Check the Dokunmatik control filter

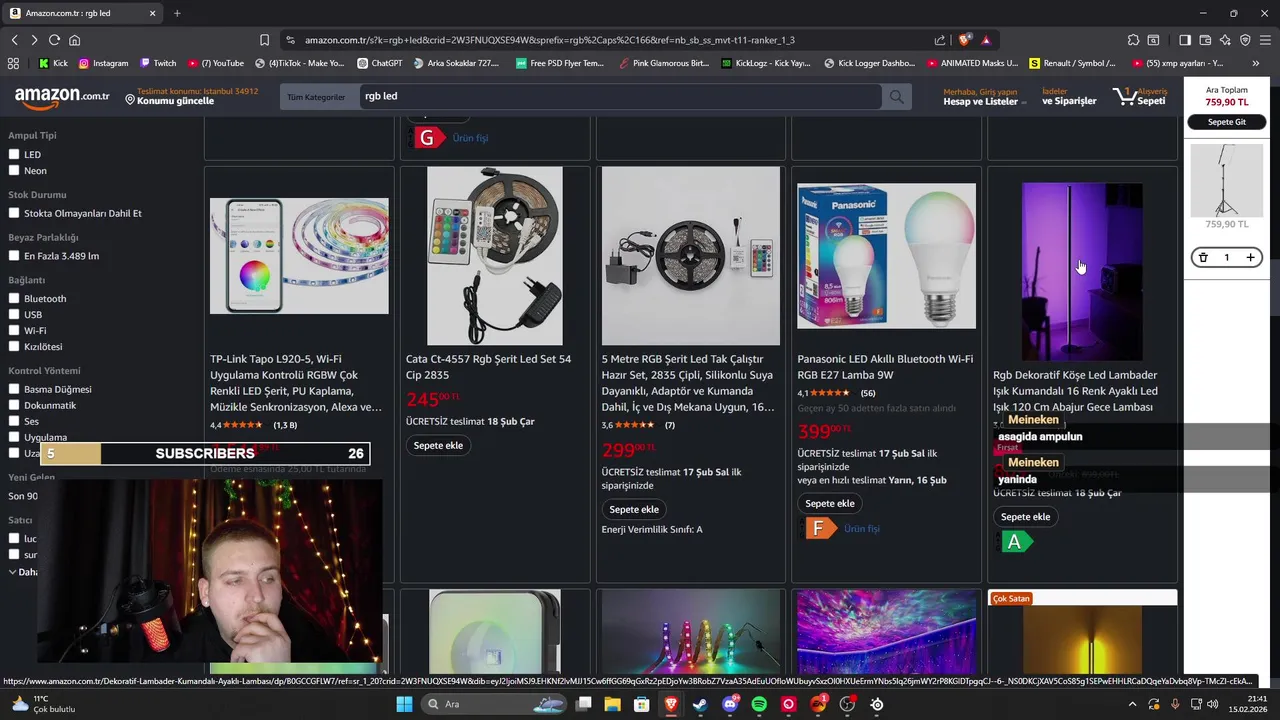[x=14, y=405]
